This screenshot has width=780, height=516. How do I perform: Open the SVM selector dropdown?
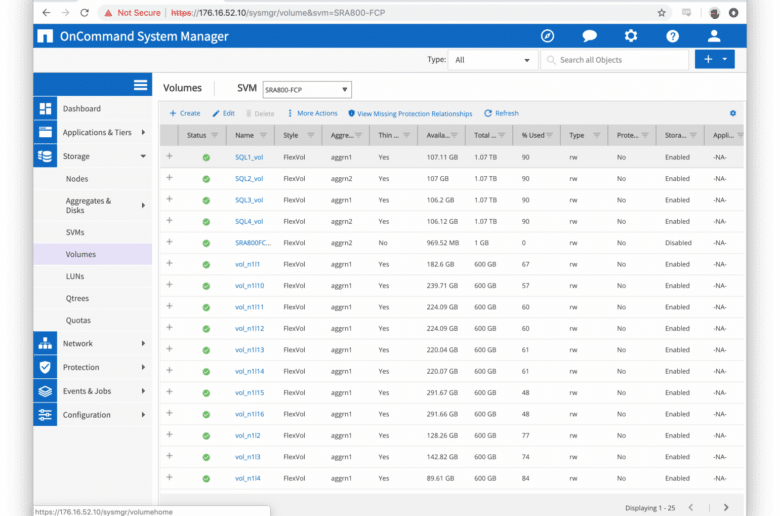307,90
